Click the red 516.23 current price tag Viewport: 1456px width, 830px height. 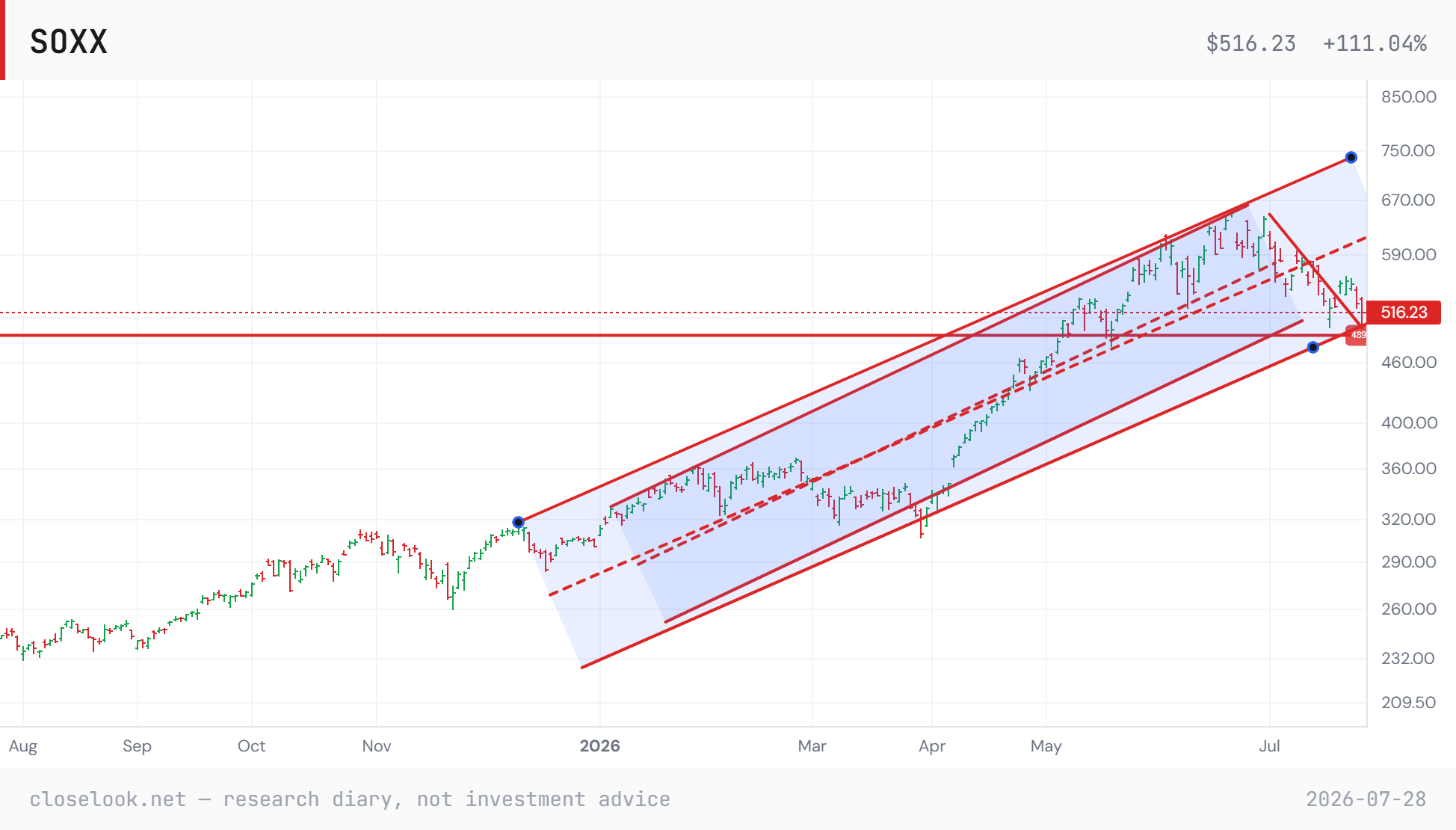point(1404,312)
